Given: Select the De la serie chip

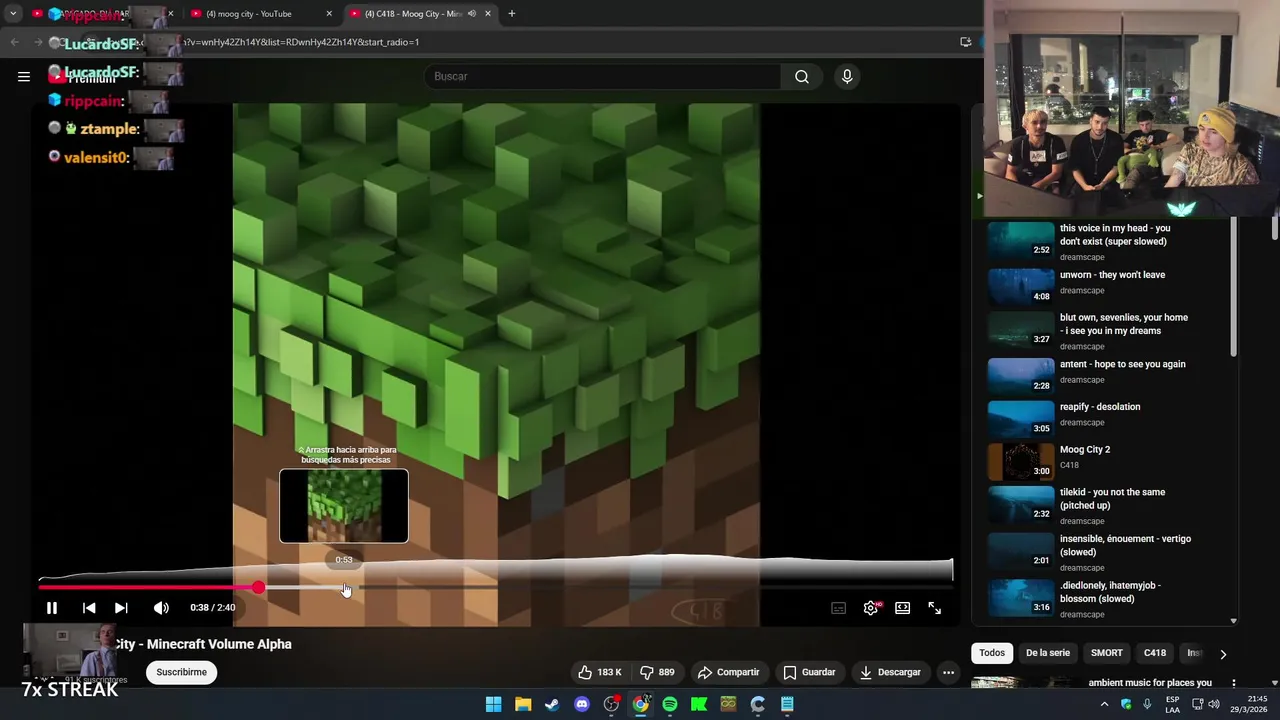Looking at the screenshot, I should (x=1047, y=653).
